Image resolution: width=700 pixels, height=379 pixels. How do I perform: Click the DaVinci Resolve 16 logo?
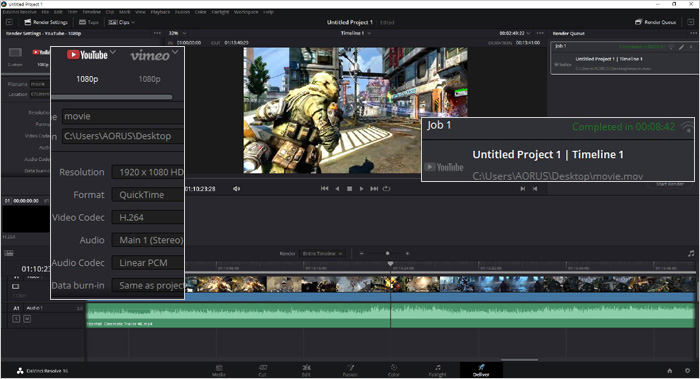42,371
